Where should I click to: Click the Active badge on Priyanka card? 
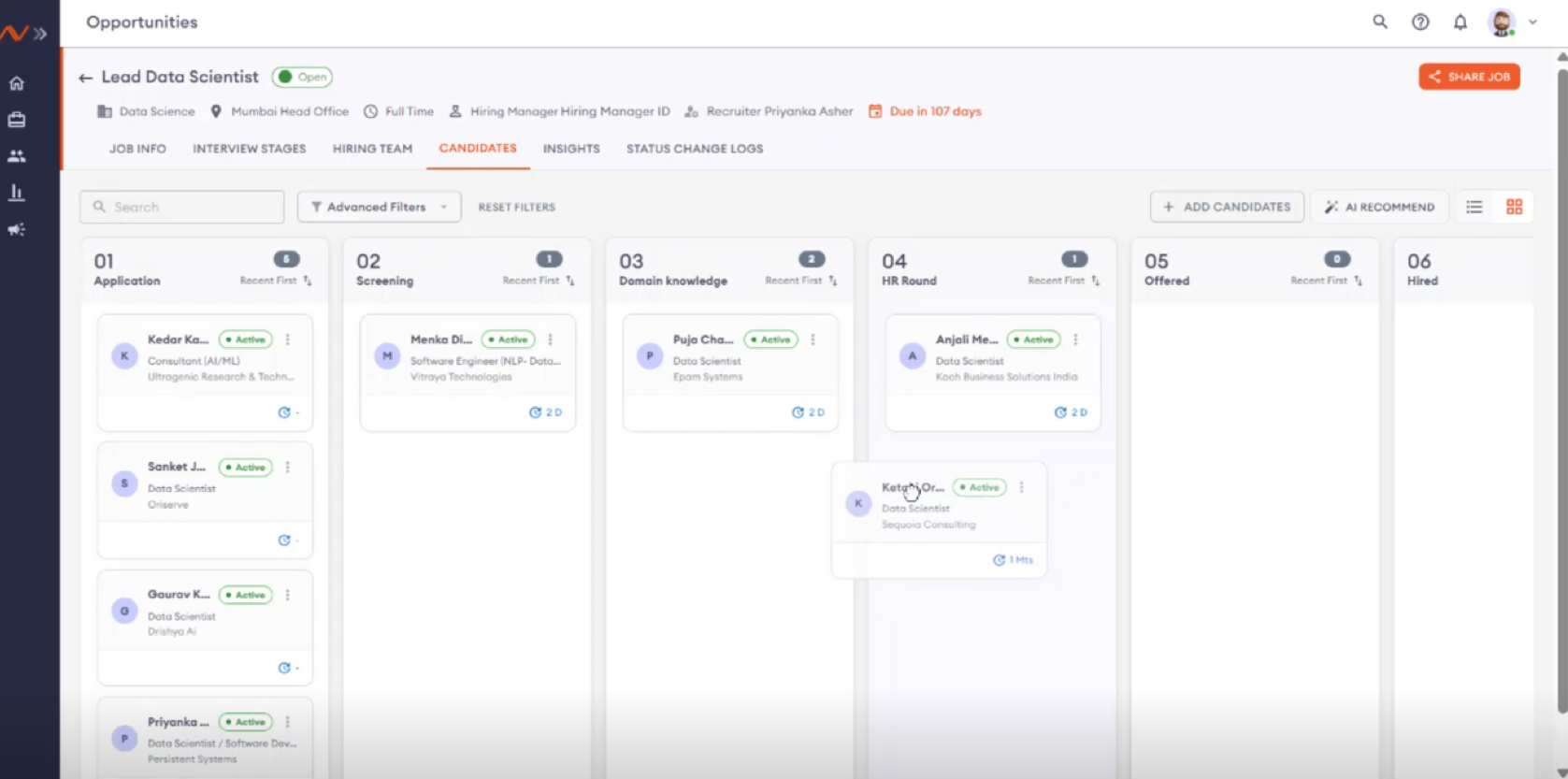tap(246, 722)
